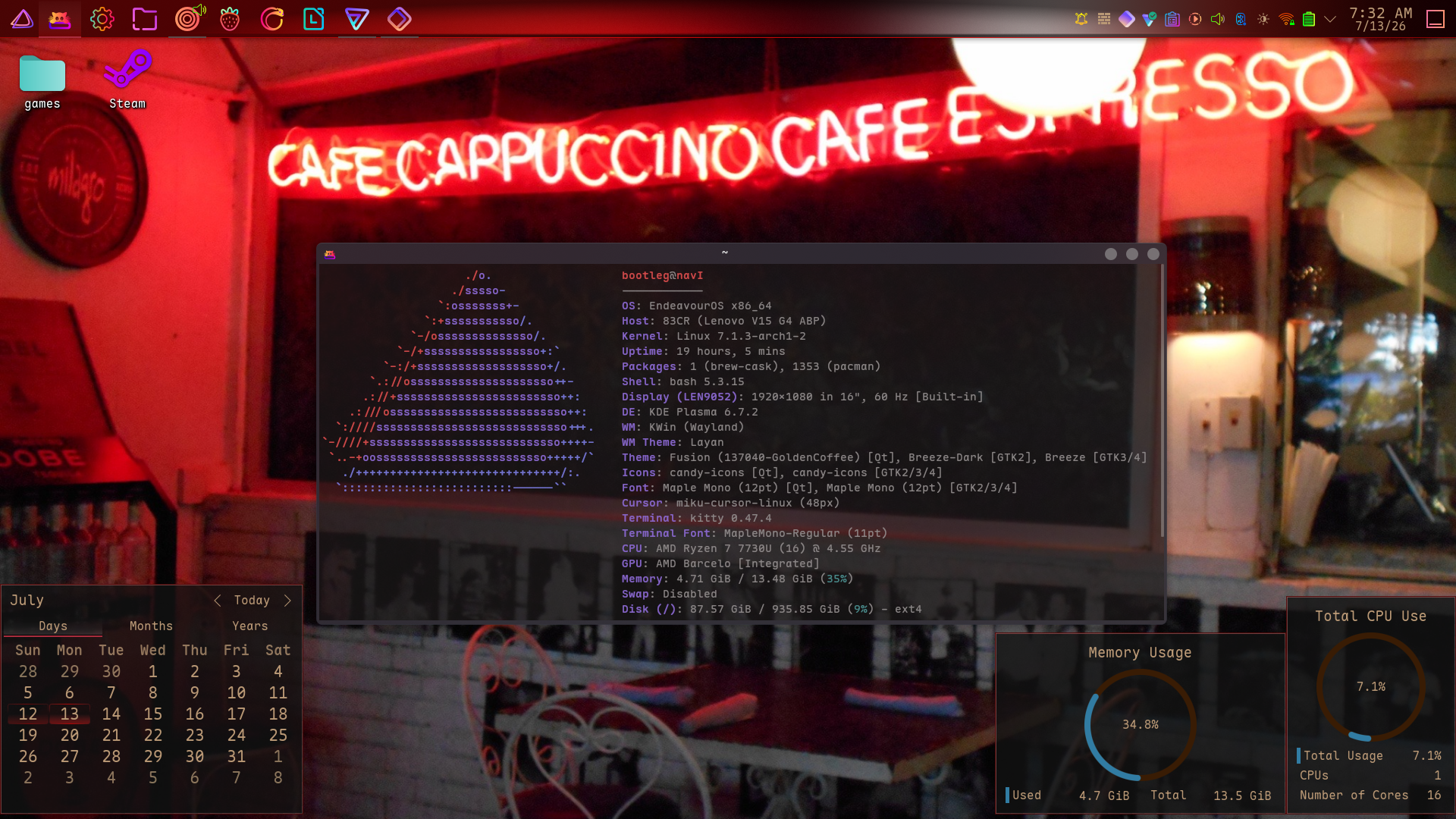Open LibreOffice from the panel

pyautogui.click(x=314, y=19)
